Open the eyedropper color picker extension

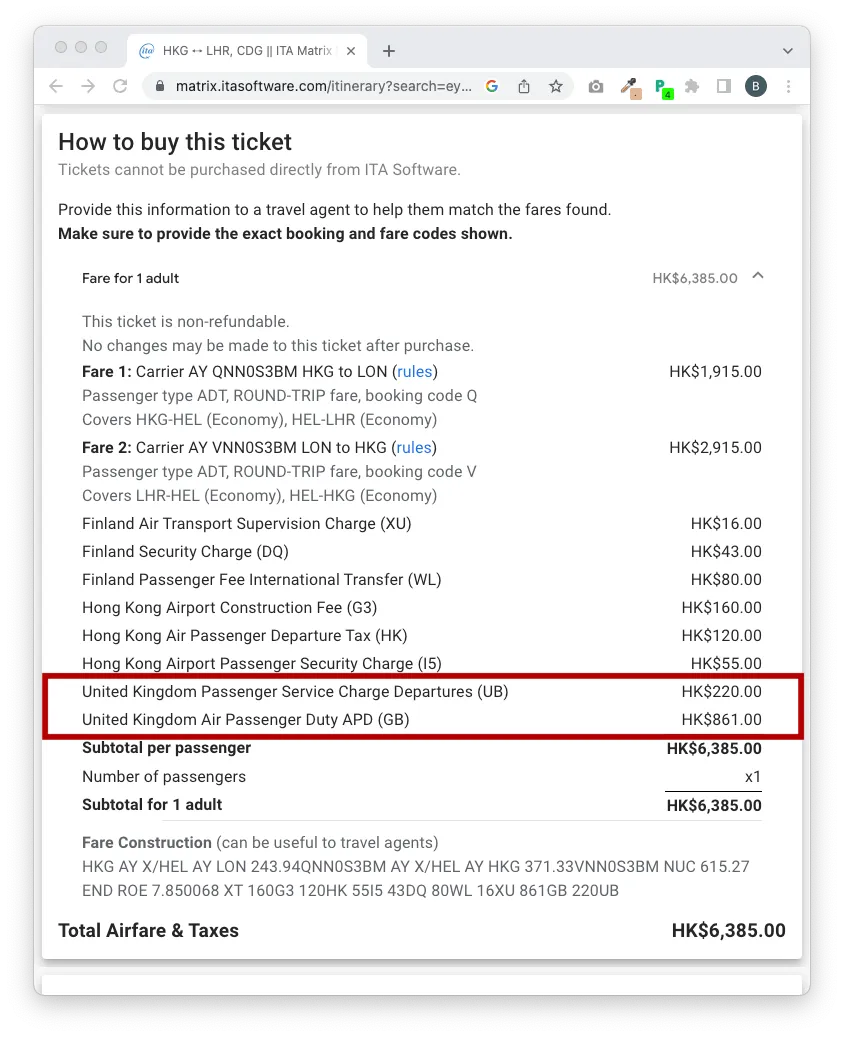click(630, 87)
